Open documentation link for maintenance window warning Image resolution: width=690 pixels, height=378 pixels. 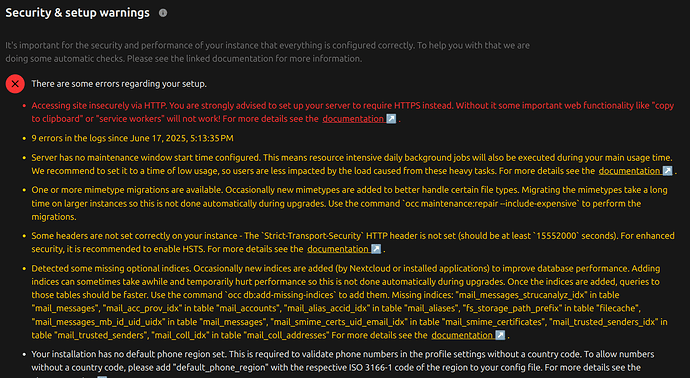click(x=629, y=171)
